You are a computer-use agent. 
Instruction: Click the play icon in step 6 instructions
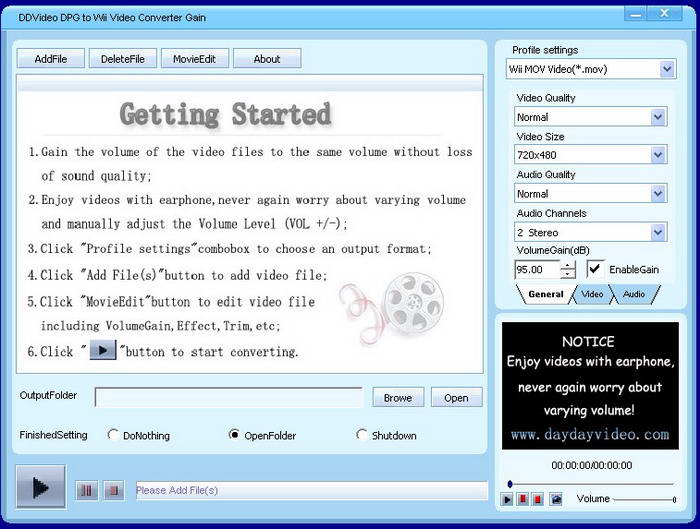(x=103, y=350)
